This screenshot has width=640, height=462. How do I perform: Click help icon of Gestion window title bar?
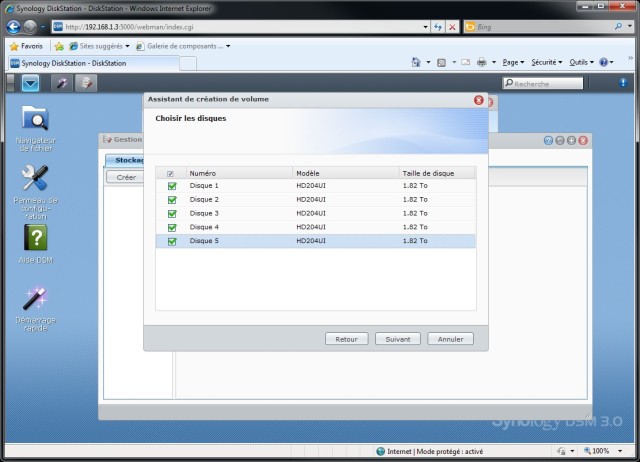pyautogui.click(x=548, y=140)
